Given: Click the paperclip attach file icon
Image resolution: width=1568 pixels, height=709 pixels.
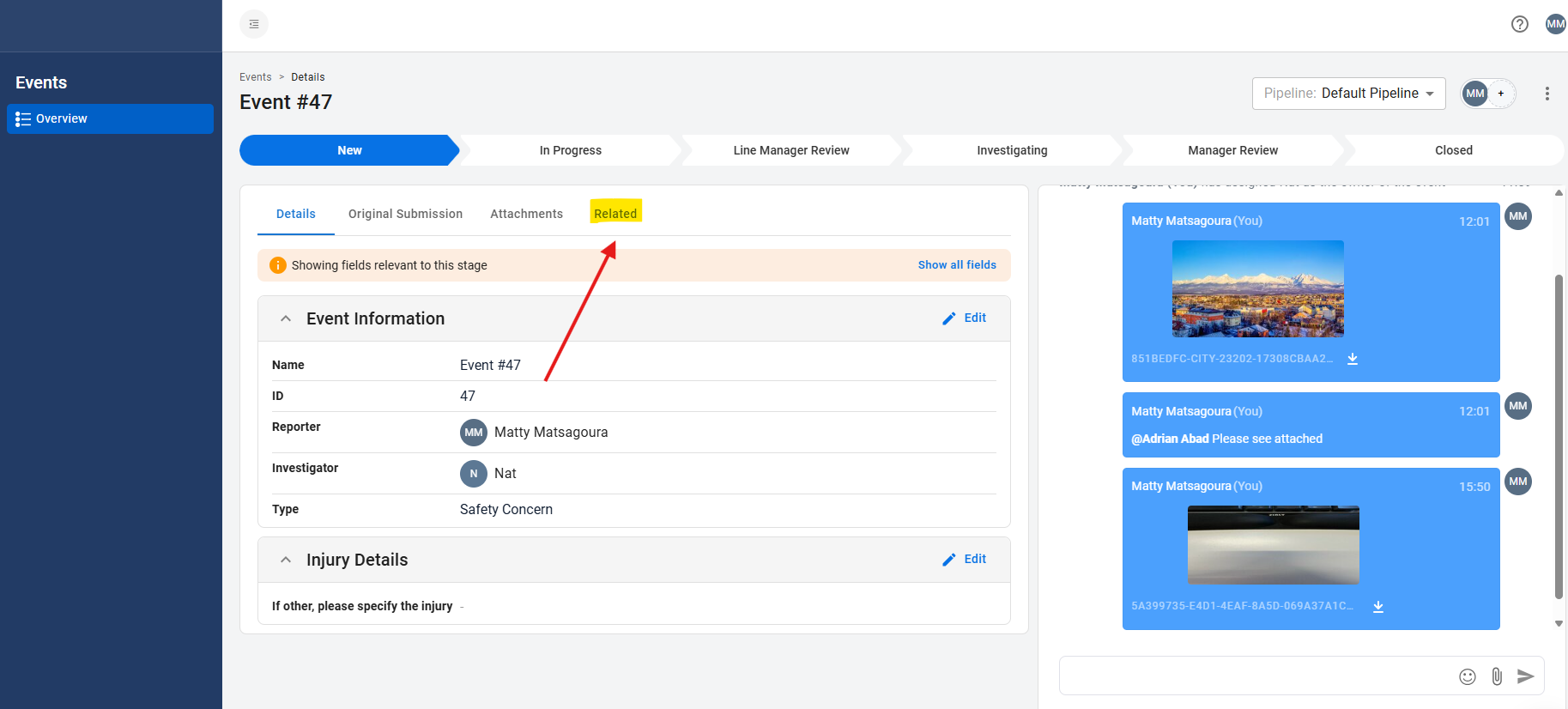Looking at the screenshot, I should pos(1497,676).
